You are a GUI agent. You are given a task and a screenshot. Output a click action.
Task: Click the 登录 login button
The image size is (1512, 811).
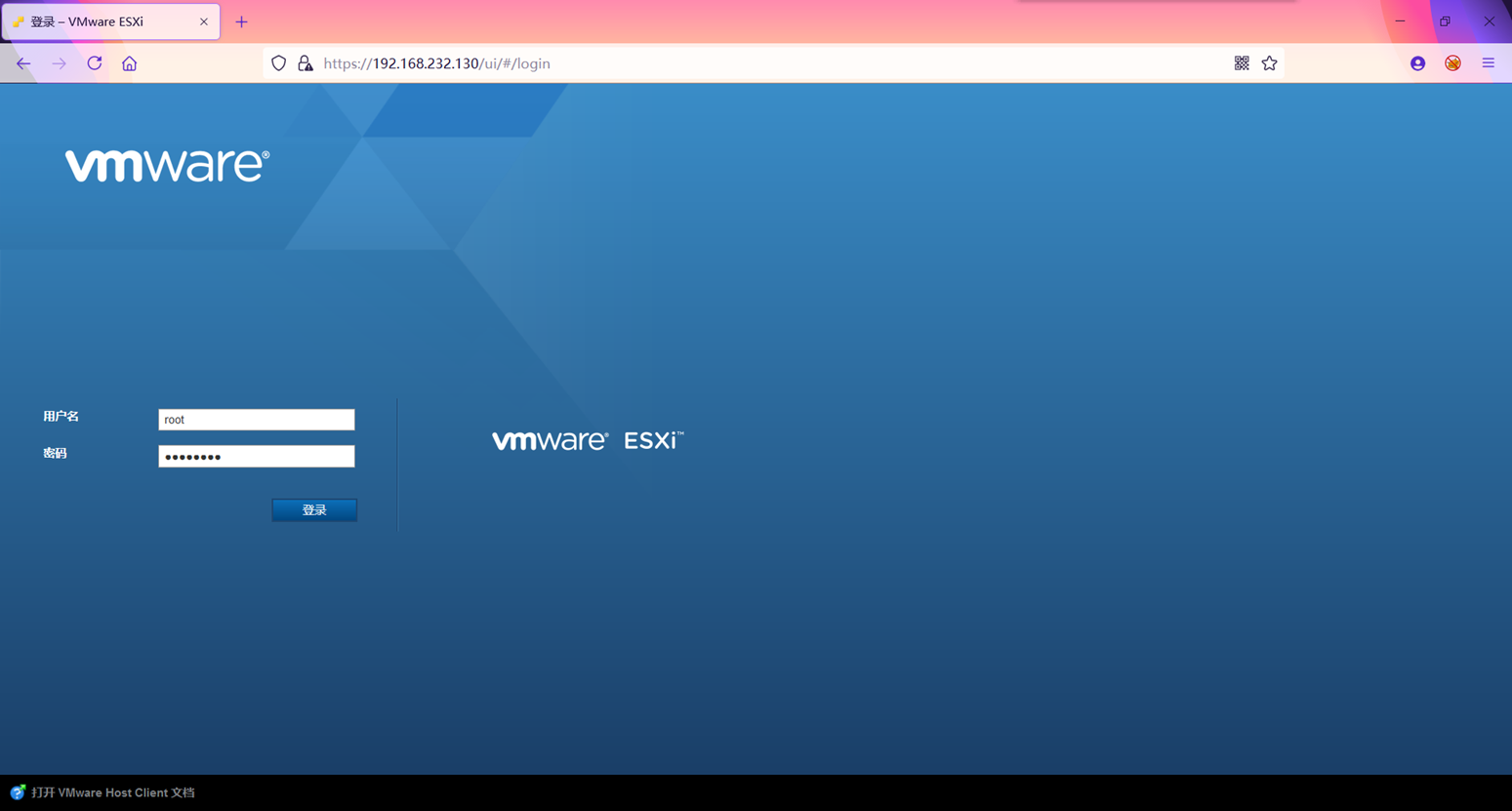[x=314, y=509]
